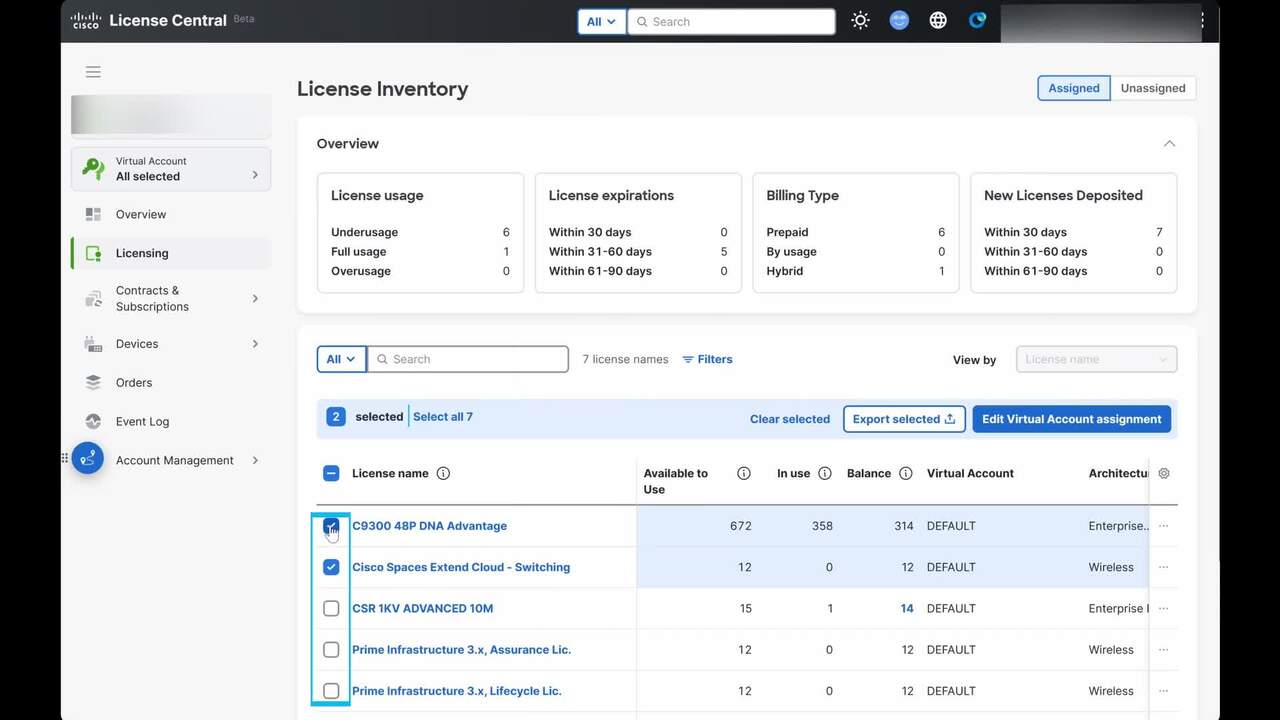Viewport: 1280px width, 720px height.
Task: Expand Virtual Account All selected picker
Action: [x=171, y=169]
